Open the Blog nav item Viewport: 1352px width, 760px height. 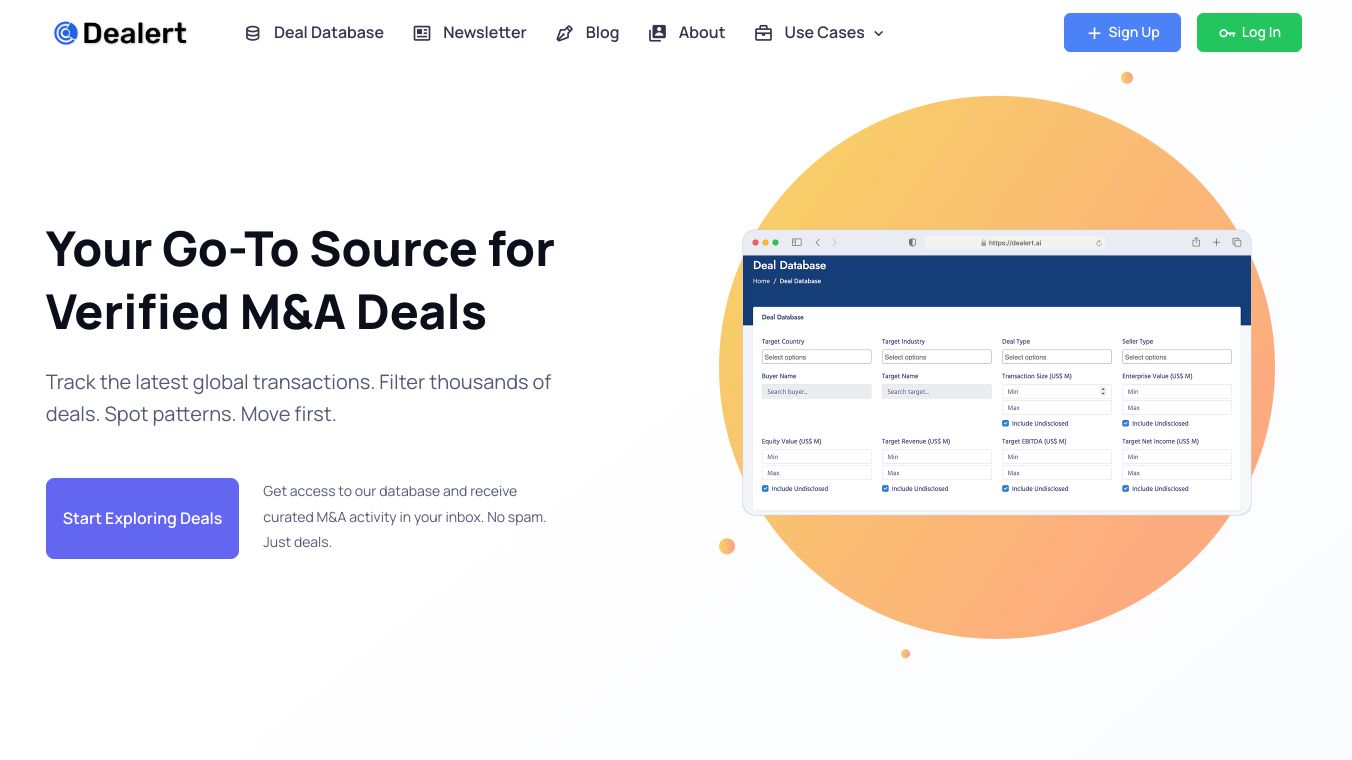[x=588, y=33]
